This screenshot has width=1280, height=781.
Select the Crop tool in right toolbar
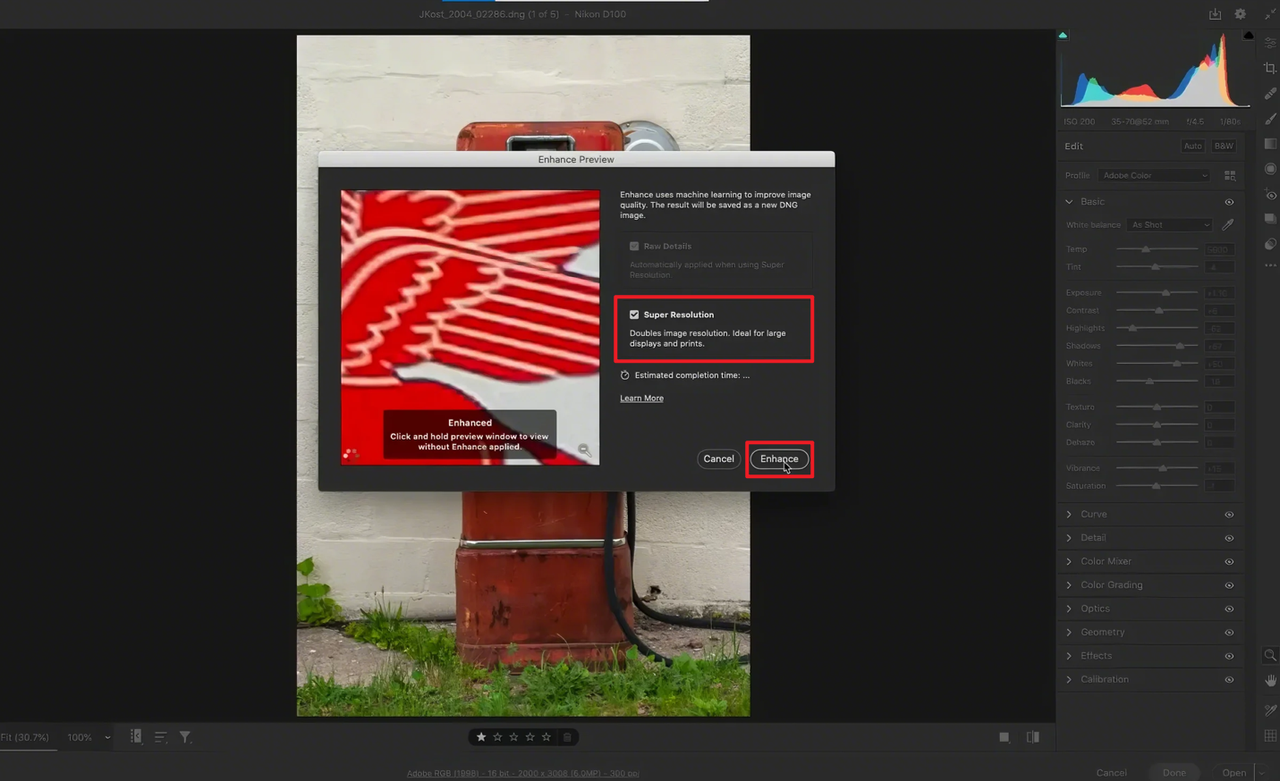[1270, 66]
